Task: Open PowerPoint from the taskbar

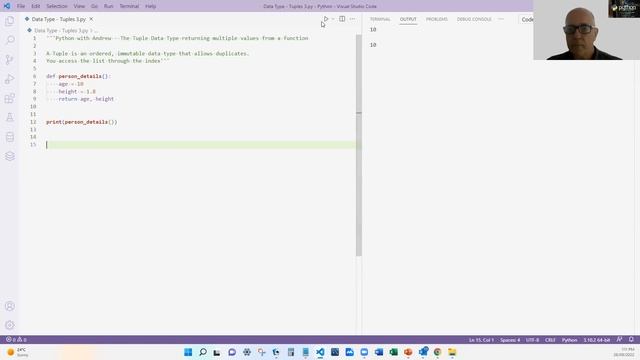Action: click(x=408, y=352)
